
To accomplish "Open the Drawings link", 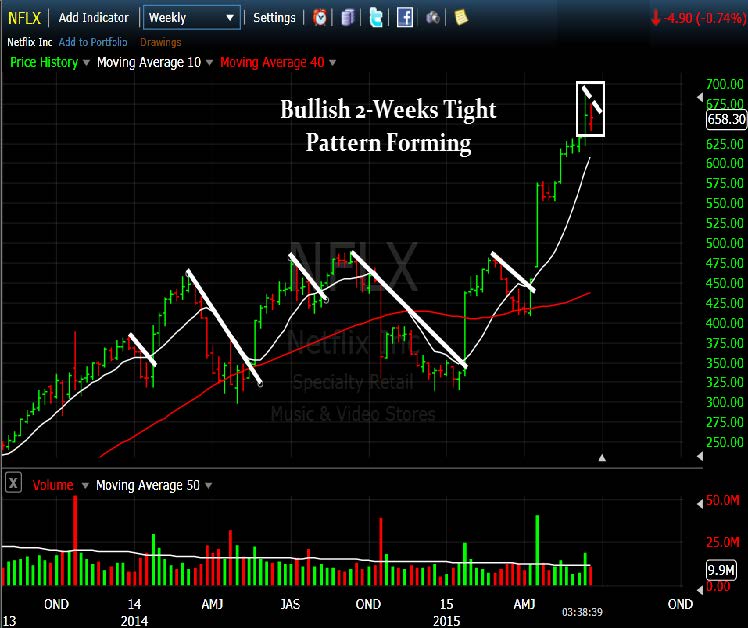I will tap(161, 42).
